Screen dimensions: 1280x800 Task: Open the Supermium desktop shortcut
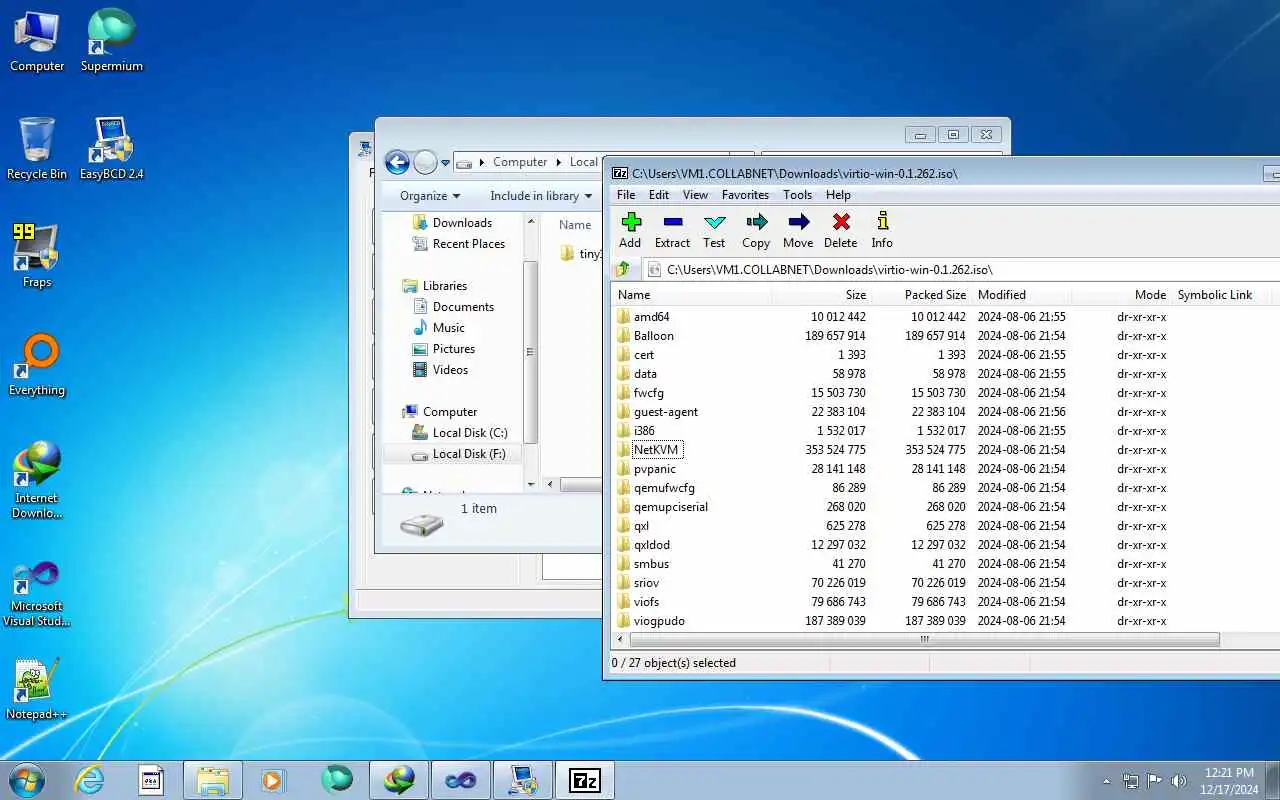tap(112, 41)
